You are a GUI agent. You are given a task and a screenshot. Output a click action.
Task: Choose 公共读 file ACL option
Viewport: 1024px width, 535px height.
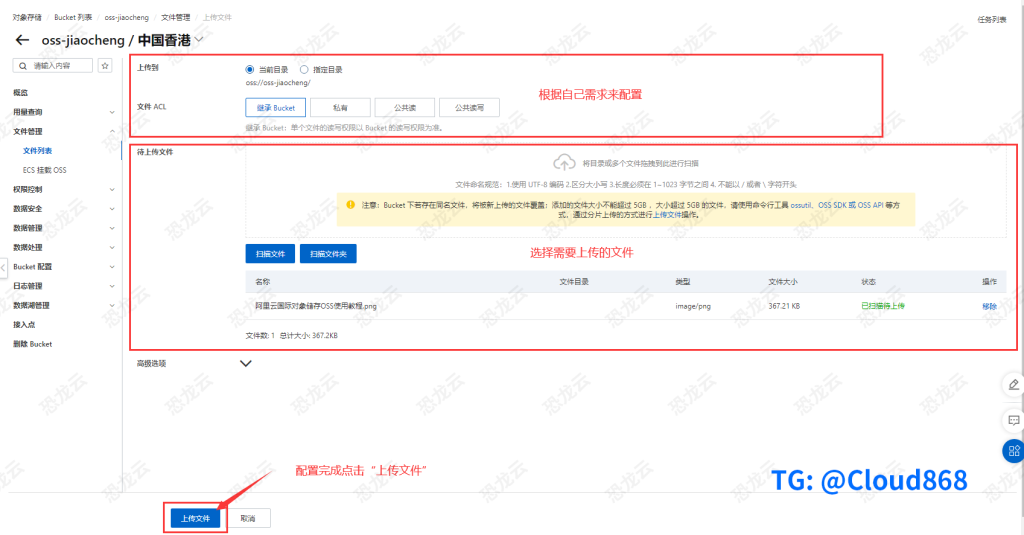pos(405,108)
